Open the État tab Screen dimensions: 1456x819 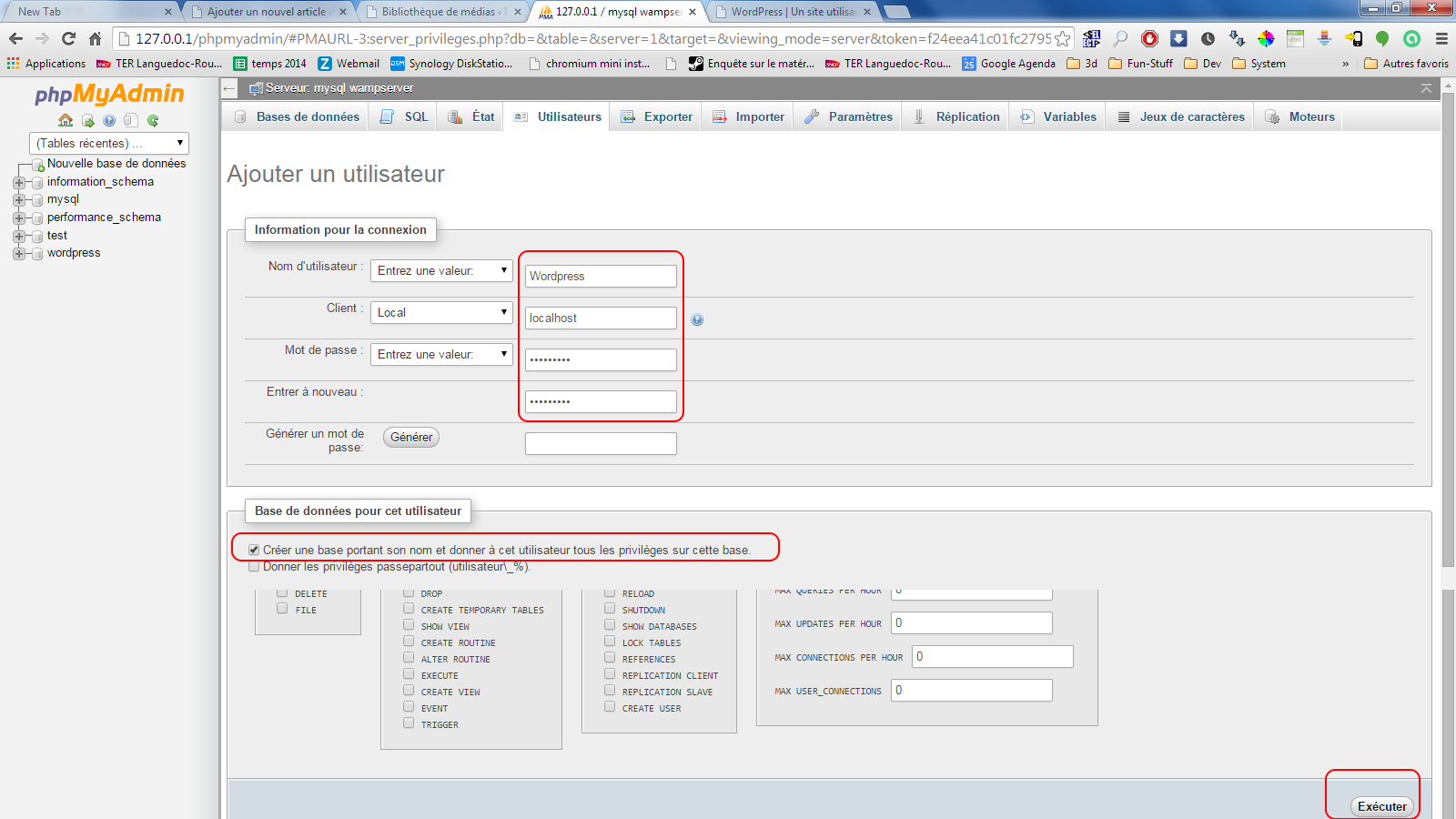(471, 116)
